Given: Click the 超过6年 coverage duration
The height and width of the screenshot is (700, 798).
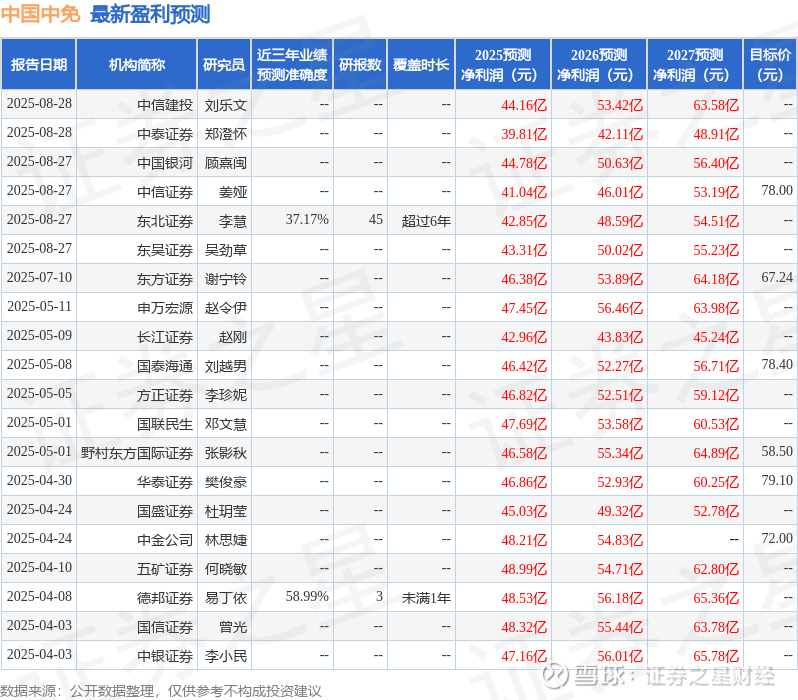Looking at the screenshot, I should tap(426, 221).
